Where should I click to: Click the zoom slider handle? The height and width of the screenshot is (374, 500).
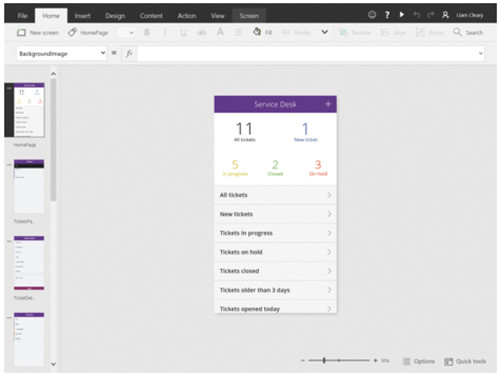pyautogui.click(x=324, y=360)
